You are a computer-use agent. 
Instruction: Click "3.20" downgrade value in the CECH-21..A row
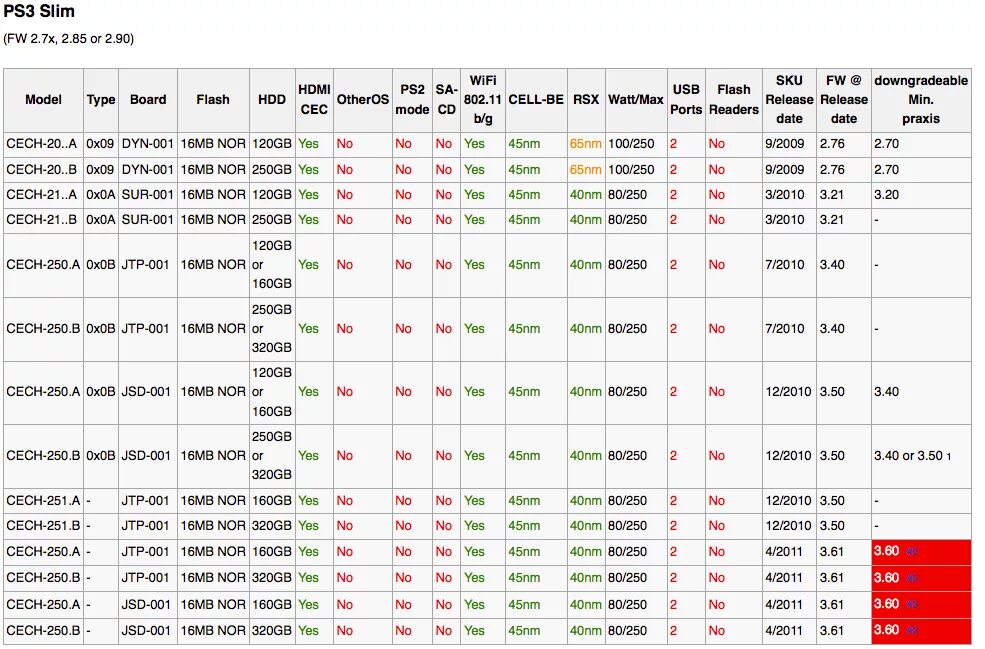(x=886, y=195)
